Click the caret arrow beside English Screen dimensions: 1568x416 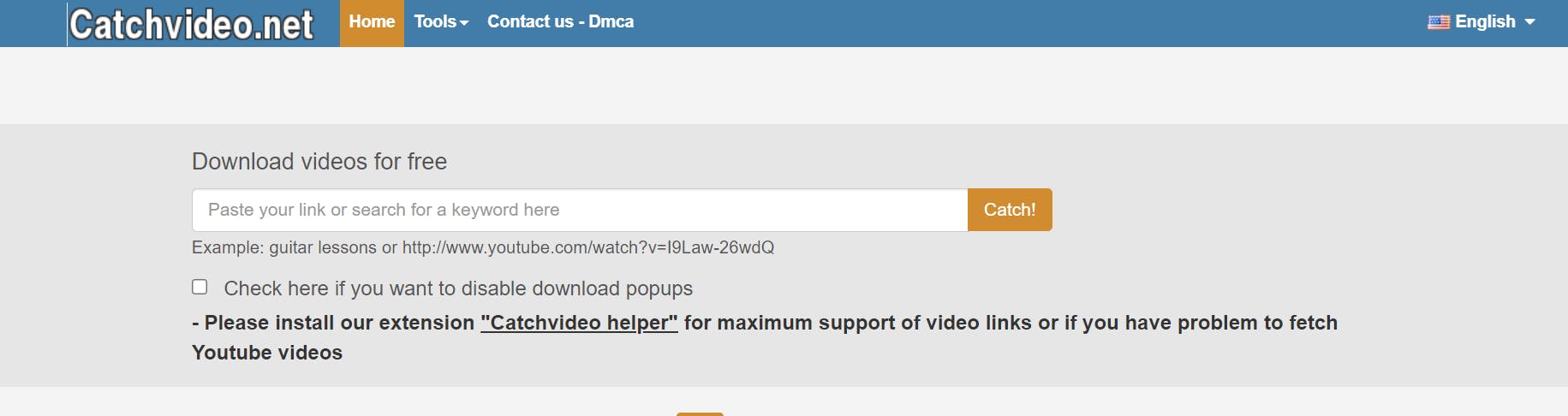[1529, 22]
